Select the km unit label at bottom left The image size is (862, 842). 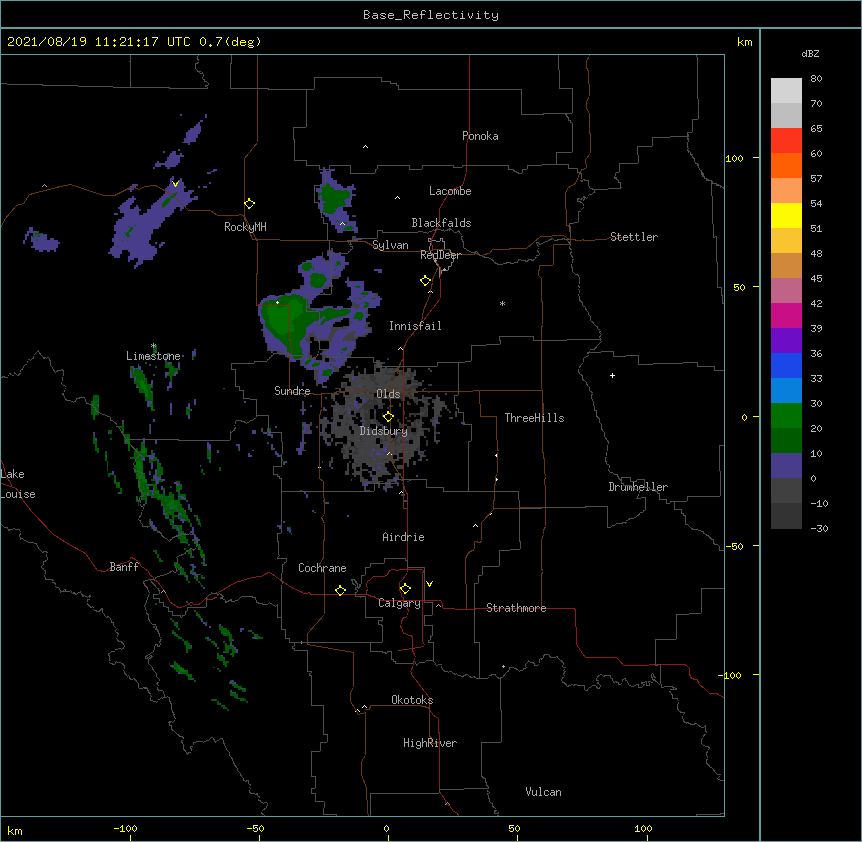[x=15, y=831]
